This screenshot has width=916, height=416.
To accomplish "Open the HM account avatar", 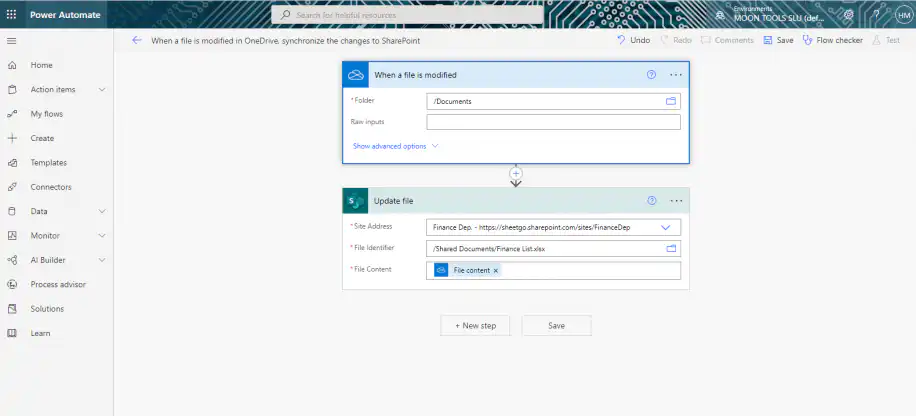I will [903, 15].
